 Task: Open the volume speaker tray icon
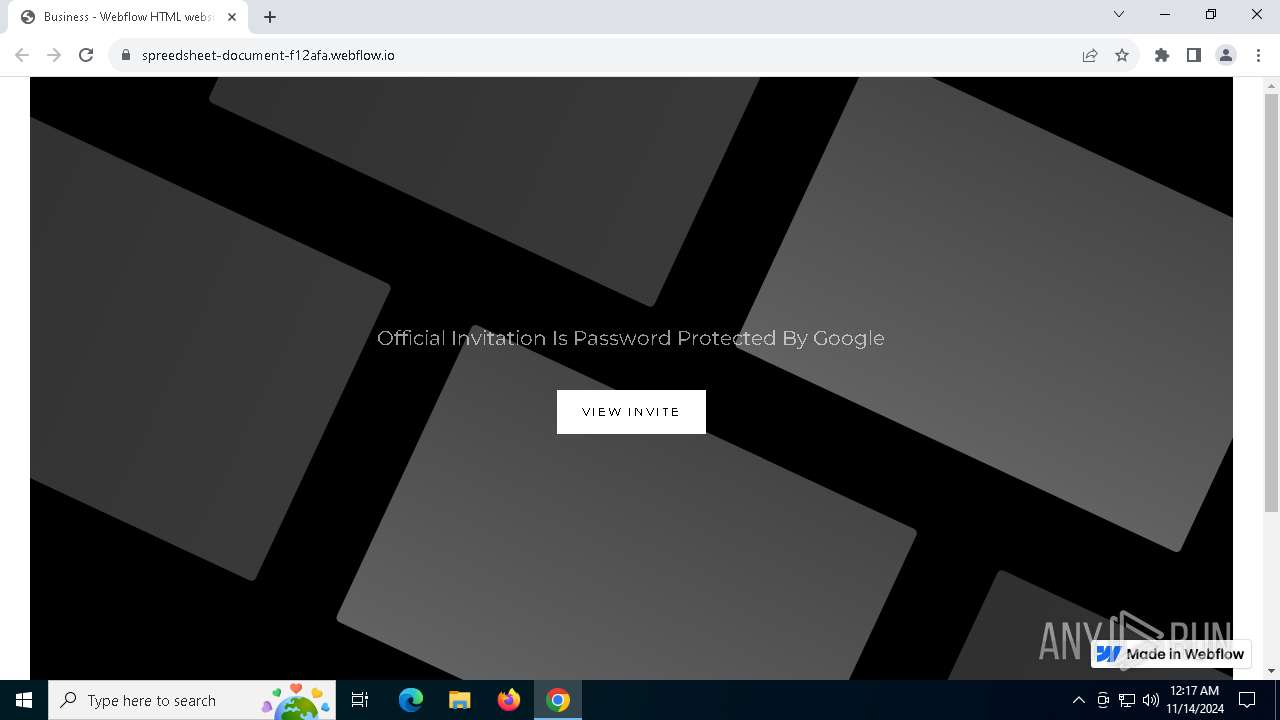[x=1151, y=700]
